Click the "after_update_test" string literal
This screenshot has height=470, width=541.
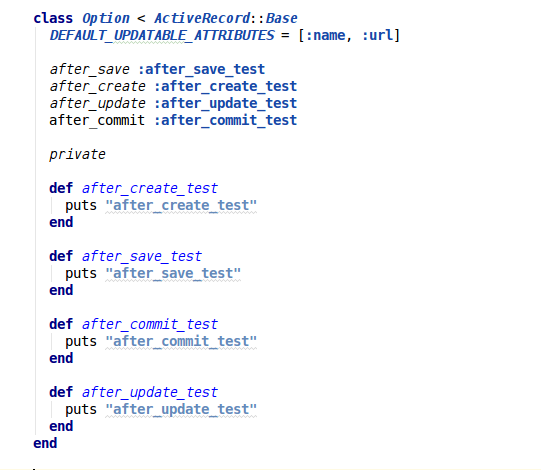(181, 409)
